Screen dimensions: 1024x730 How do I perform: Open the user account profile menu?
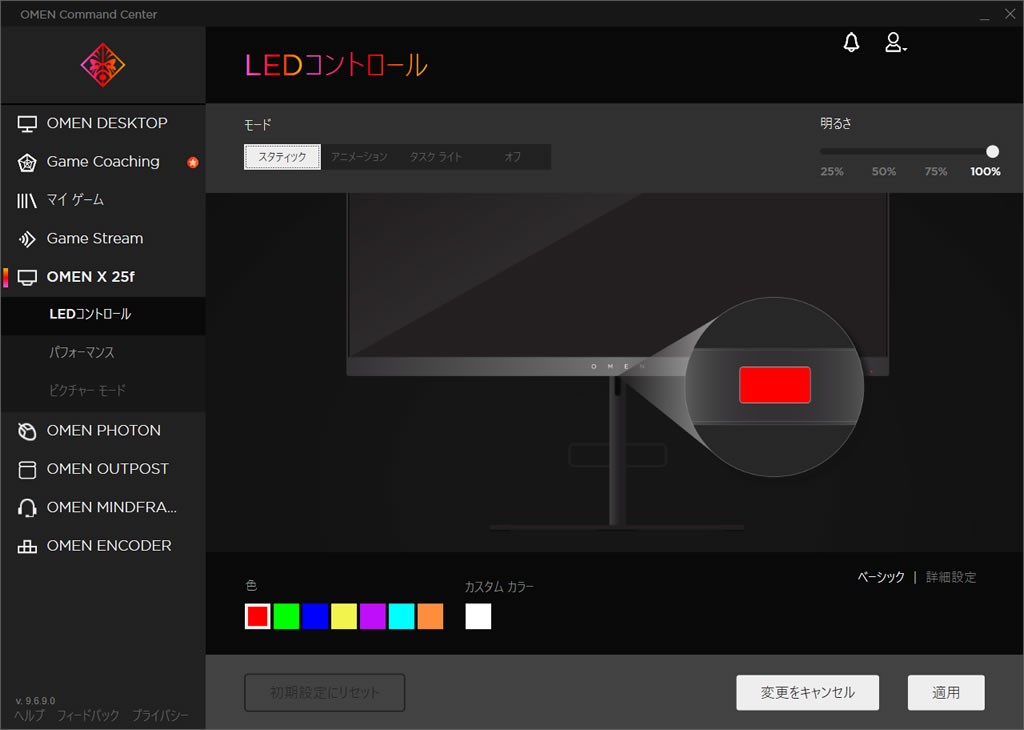pyautogui.click(x=894, y=42)
